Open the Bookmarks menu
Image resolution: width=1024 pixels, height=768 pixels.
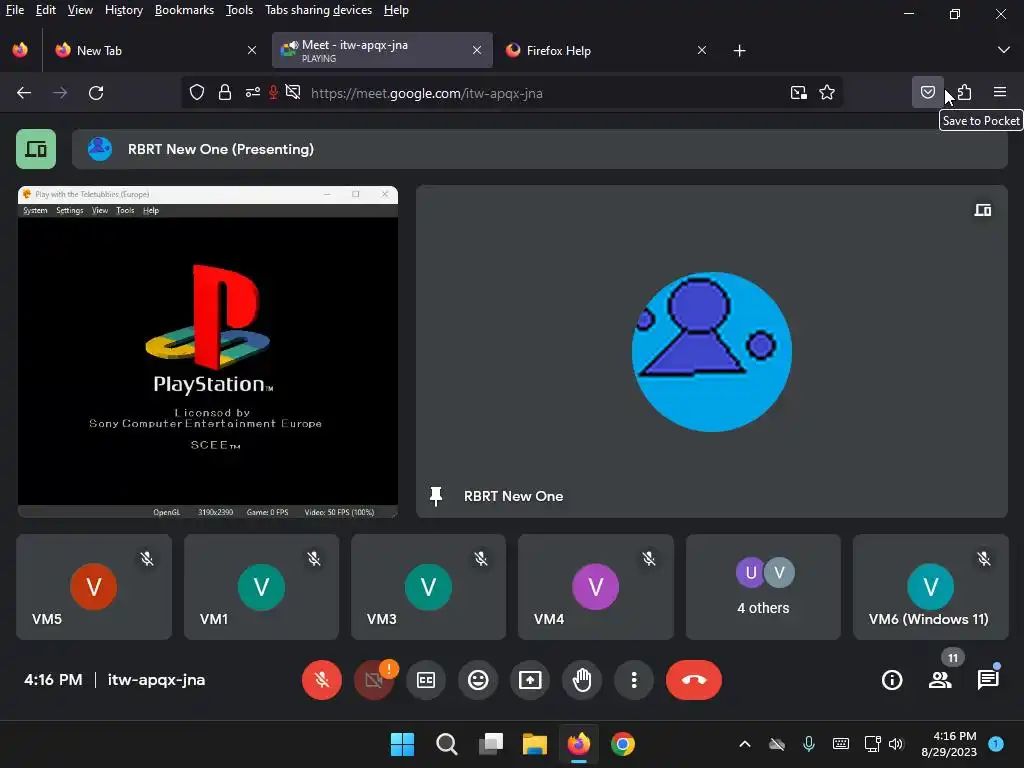(184, 10)
